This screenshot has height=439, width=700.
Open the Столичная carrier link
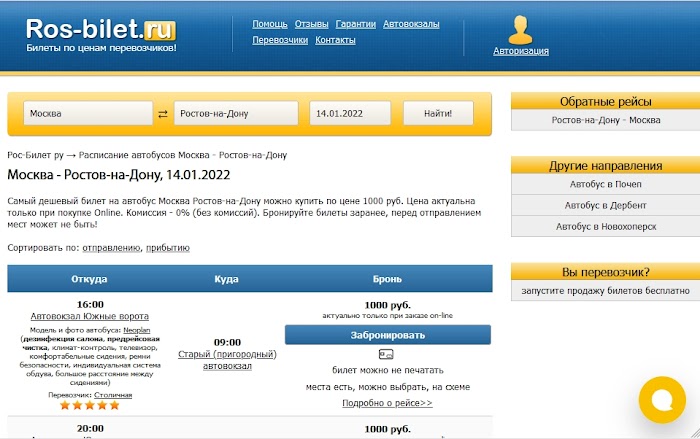tap(113, 395)
